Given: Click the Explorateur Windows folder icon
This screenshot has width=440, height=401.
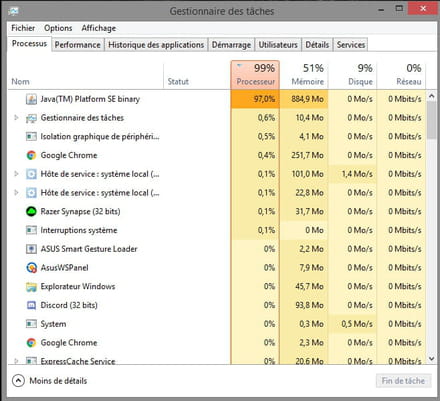Looking at the screenshot, I should [x=31, y=286].
